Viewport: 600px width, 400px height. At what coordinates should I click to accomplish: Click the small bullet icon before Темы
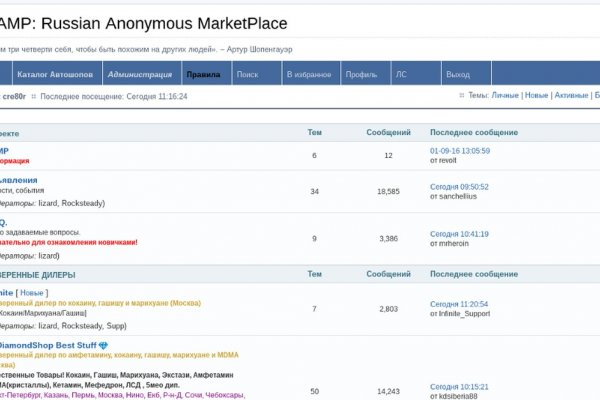[461, 95]
